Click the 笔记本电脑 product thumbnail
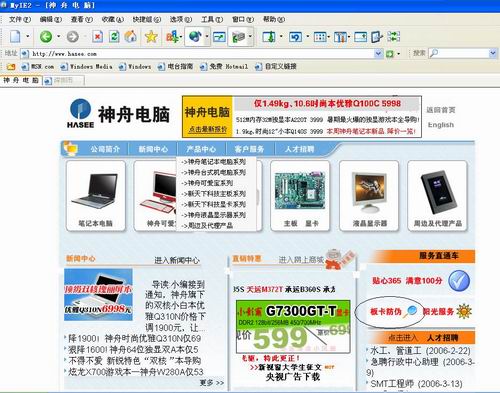Image resolution: width=500 pixels, height=393 pixels. pyautogui.click(x=96, y=196)
